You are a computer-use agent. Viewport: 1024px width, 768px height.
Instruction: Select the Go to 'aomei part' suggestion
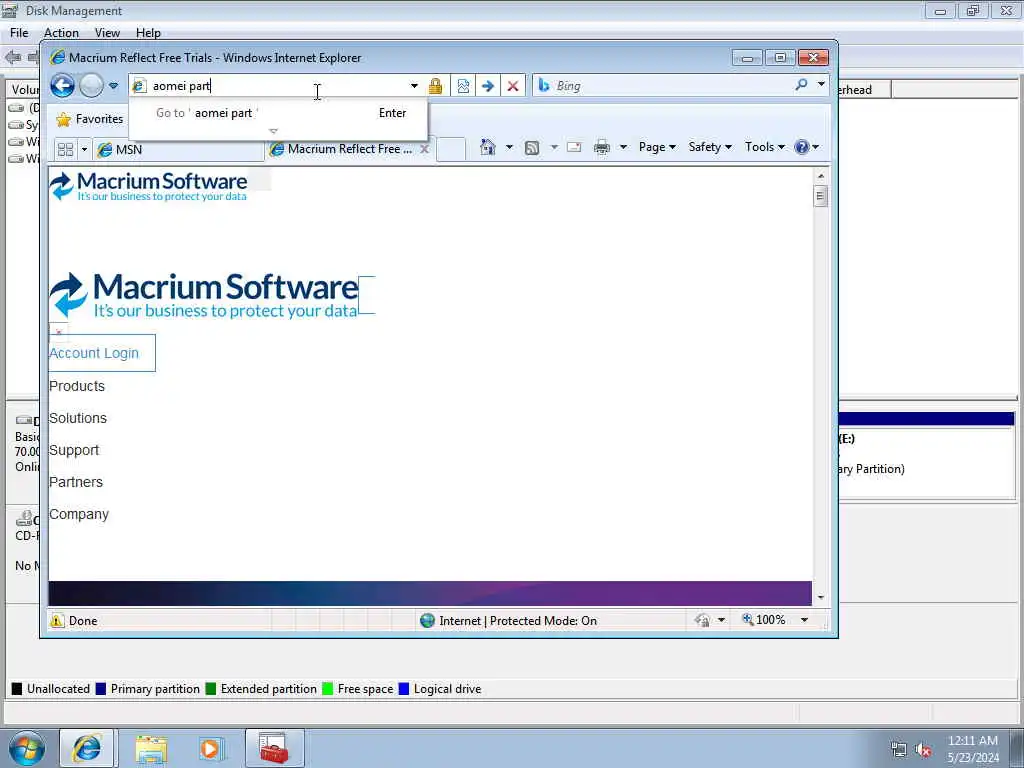279,113
